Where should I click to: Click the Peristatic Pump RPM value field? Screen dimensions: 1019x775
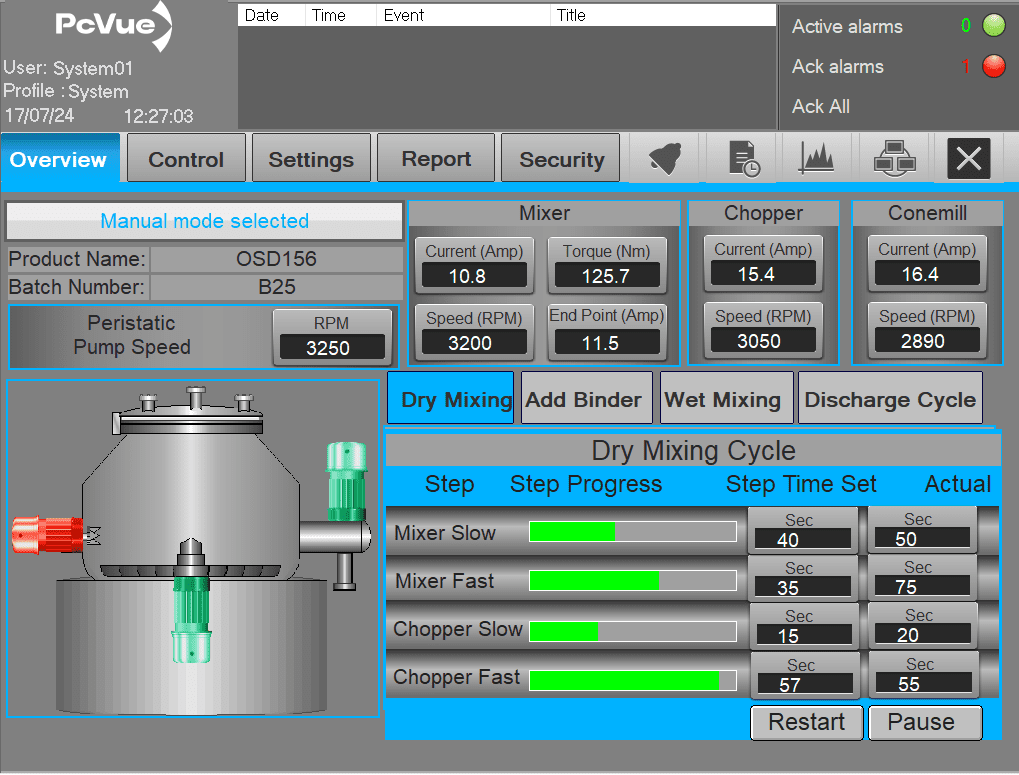[x=332, y=347]
